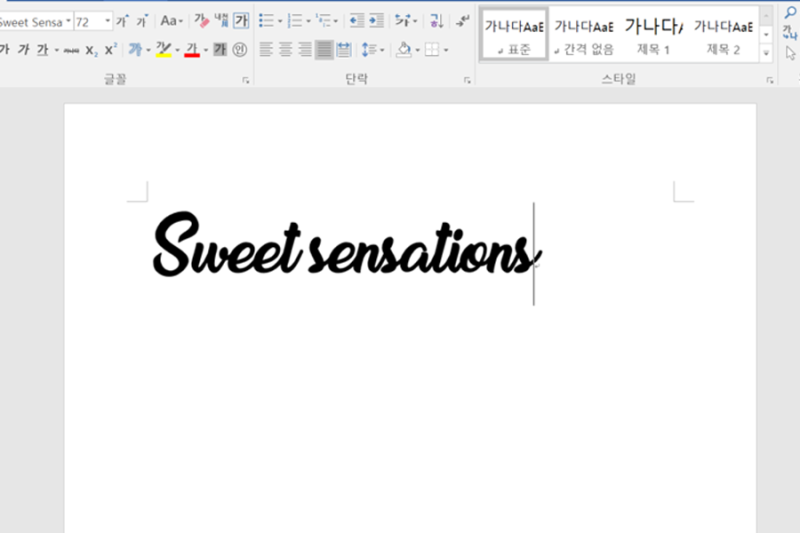The width and height of the screenshot is (800, 533).
Task: Apply the red font color
Action: pyautogui.click(x=192, y=49)
